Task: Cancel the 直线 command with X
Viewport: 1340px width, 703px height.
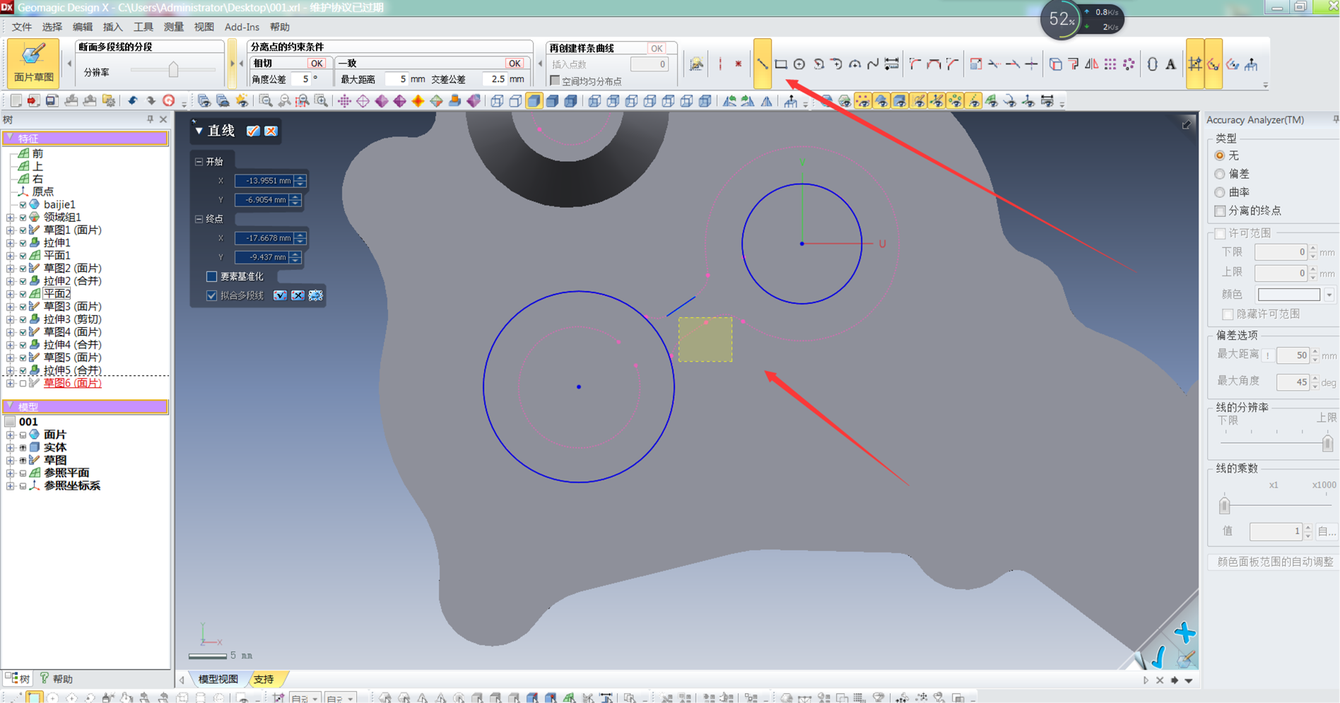Action: (x=271, y=131)
